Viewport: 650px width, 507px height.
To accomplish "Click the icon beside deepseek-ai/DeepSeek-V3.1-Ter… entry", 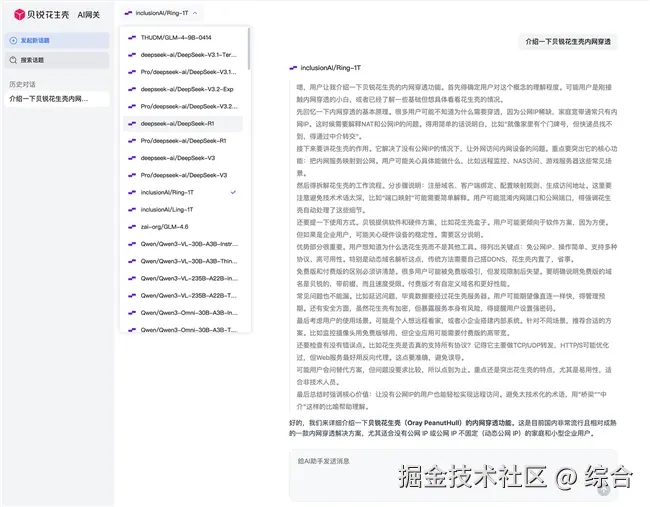I will [132, 55].
